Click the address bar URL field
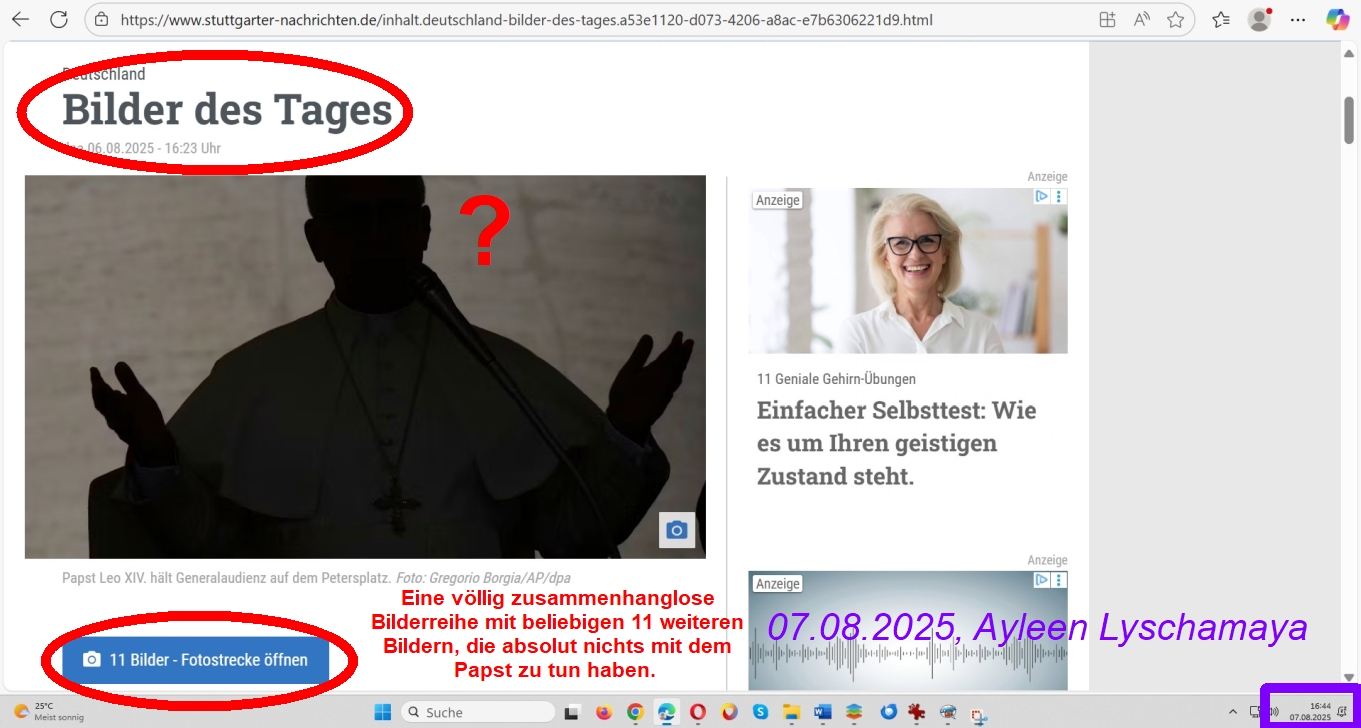Viewport: 1361px width, 728px height. [x=520, y=19]
